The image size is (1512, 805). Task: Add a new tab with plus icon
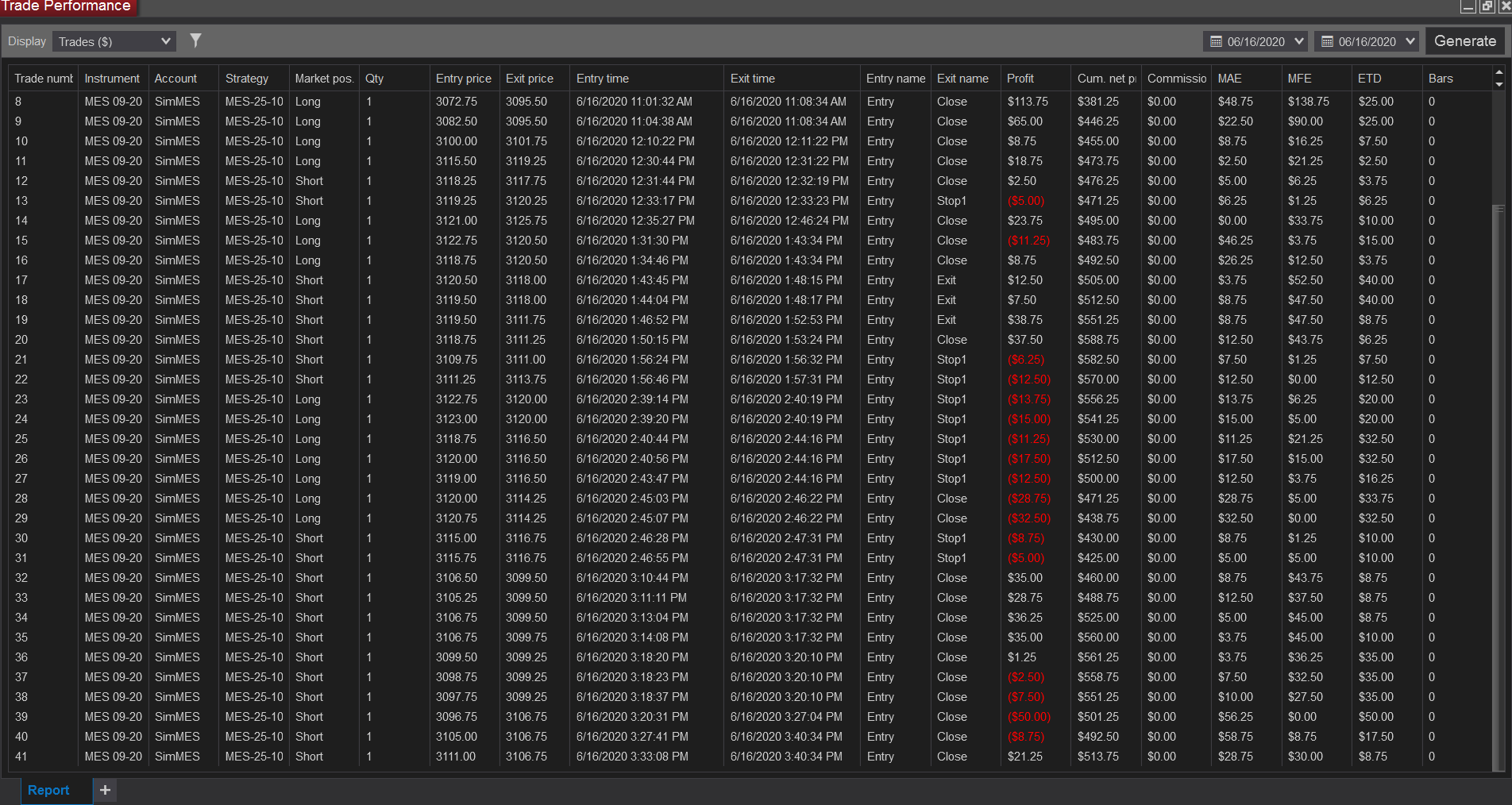point(105,790)
